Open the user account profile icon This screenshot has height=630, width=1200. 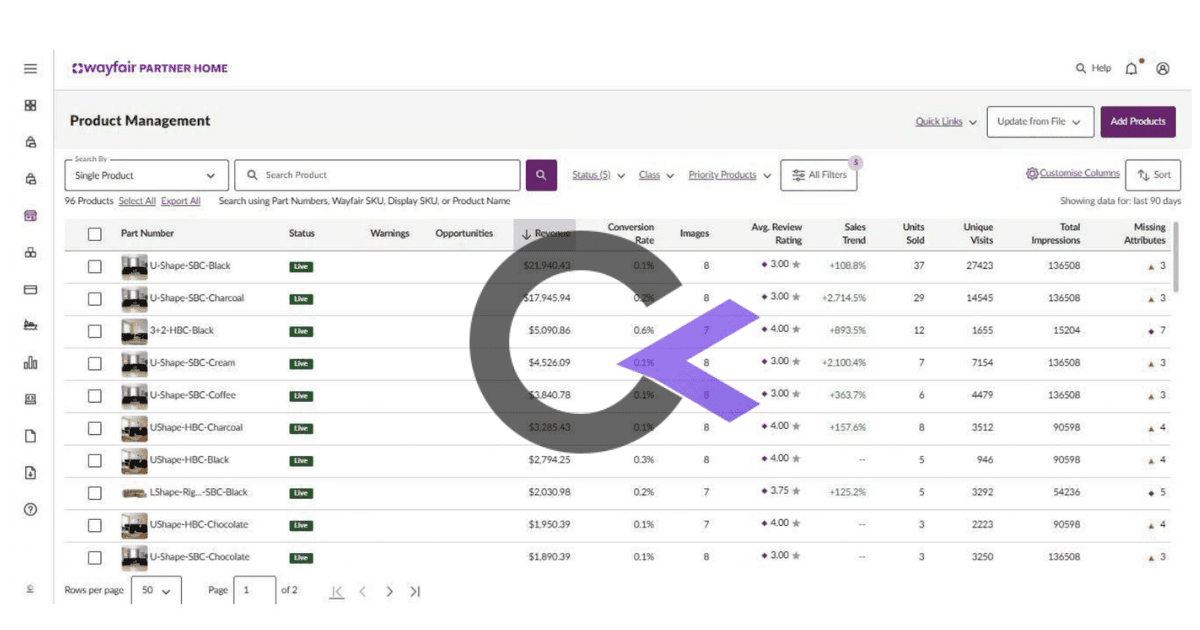click(1163, 68)
